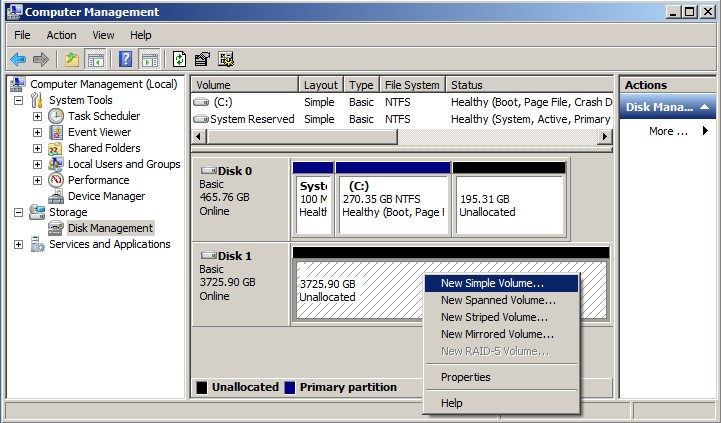The width and height of the screenshot is (721, 423).
Task: Open Device Manager in the tree
Action: pyautogui.click(x=106, y=196)
